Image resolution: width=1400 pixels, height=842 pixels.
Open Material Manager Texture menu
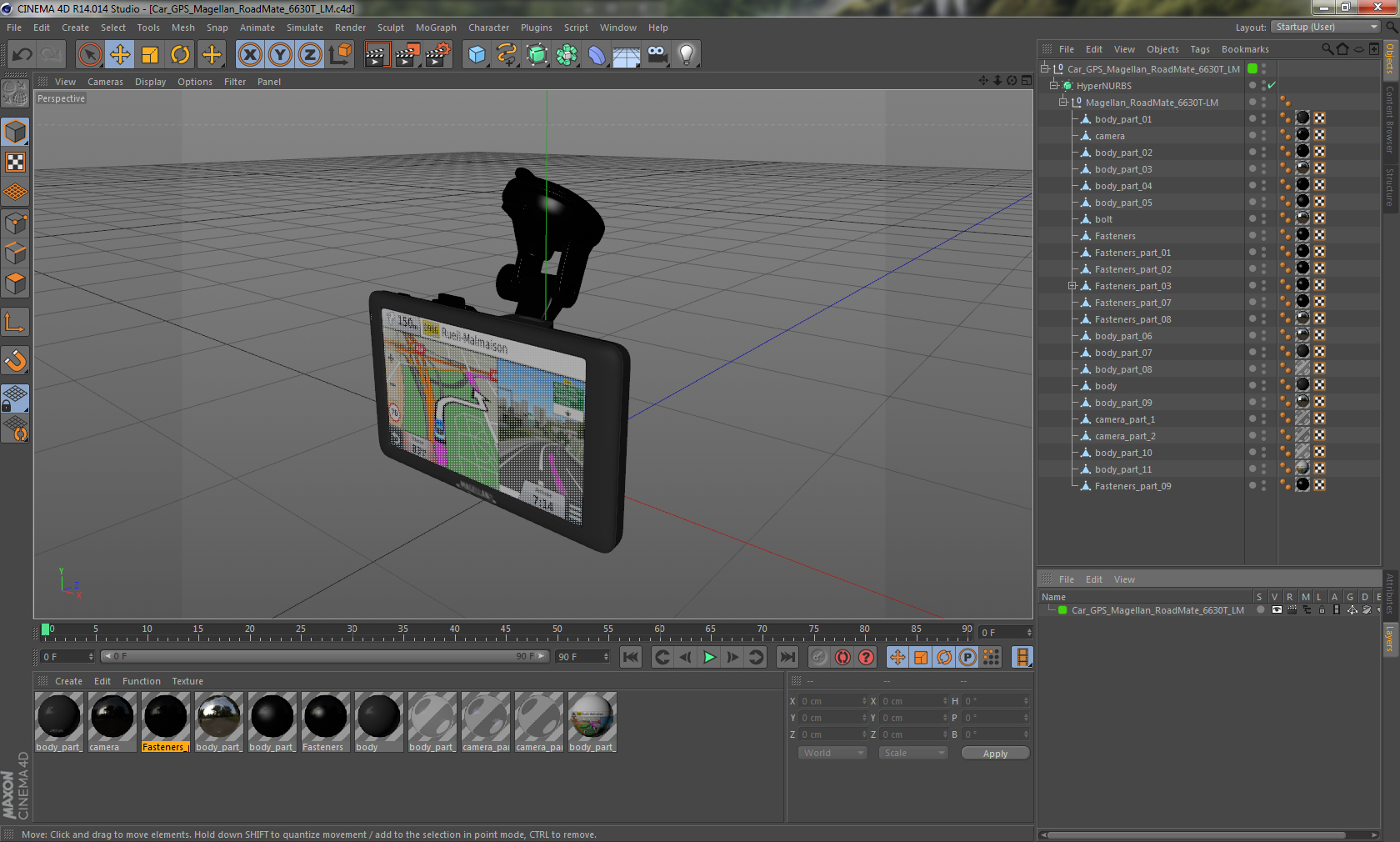click(x=187, y=681)
